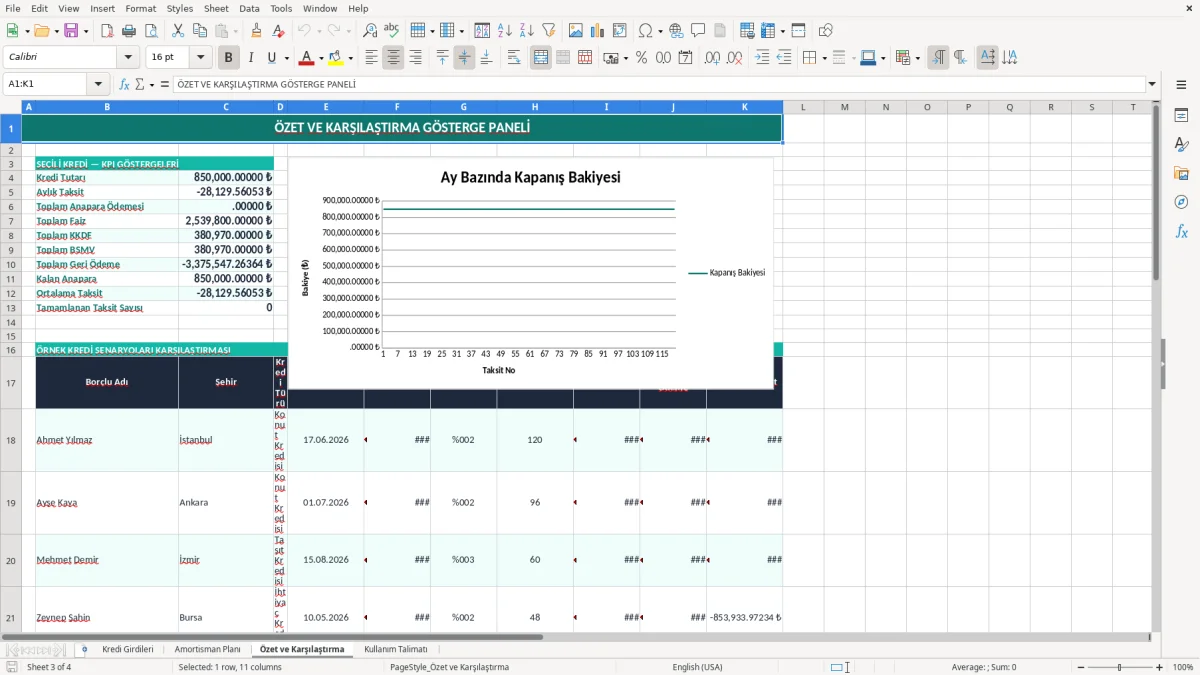Switch to Kredi Girdileri sheet tab
This screenshot has width=1200, height=675.
(x=128, y=649)
